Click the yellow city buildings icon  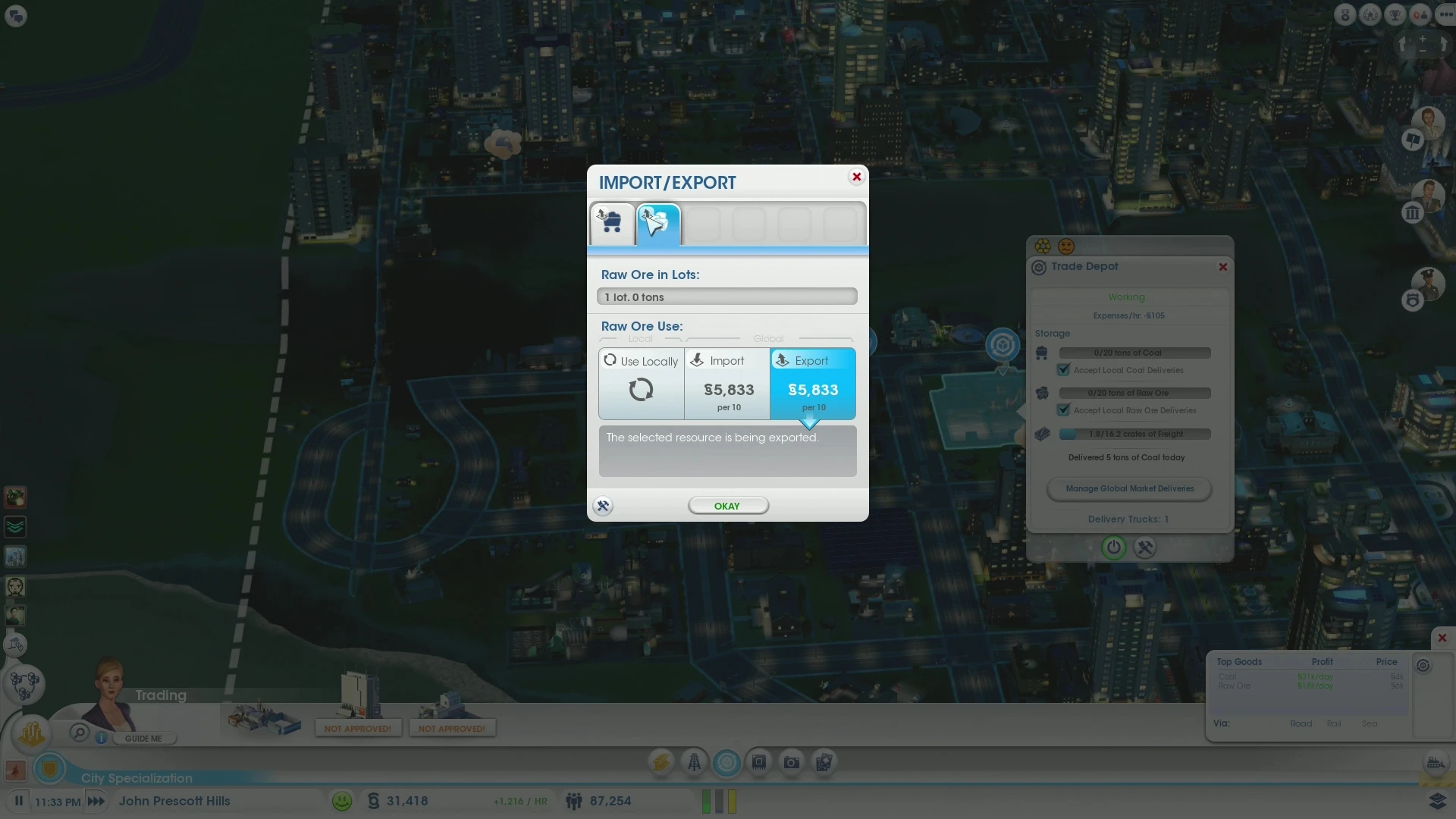[32, 733]
